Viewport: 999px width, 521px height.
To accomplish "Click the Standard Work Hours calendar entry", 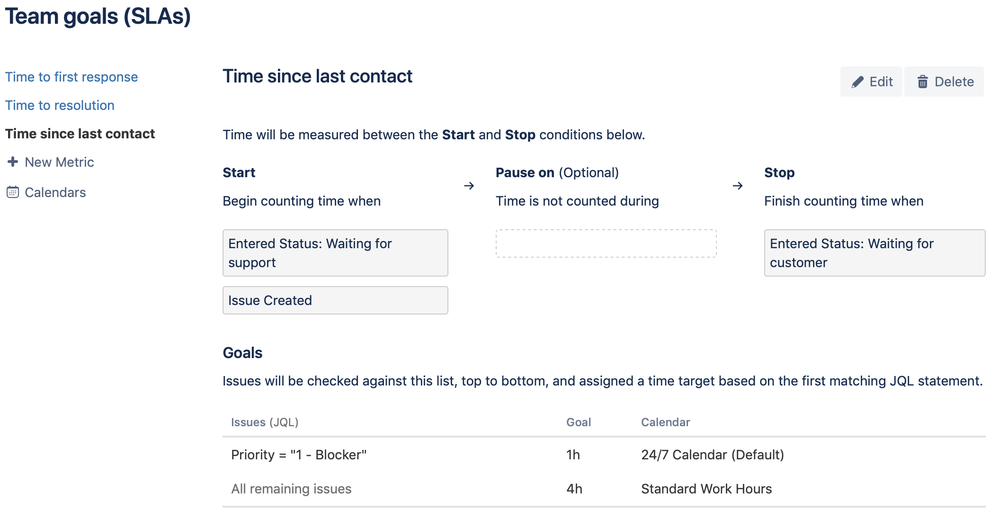I will click(706, 489).
